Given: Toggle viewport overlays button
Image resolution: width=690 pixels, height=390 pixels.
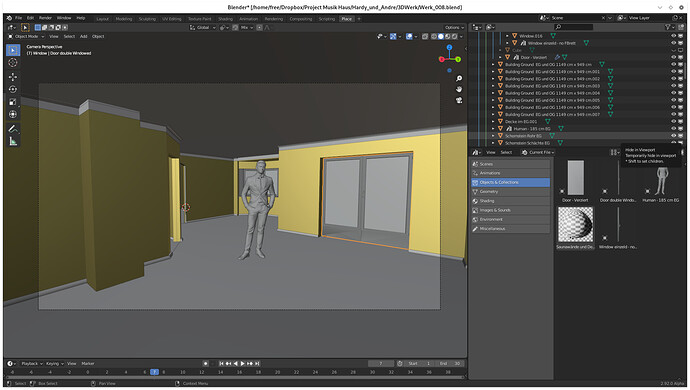Looking at the screenshot, I should (x=409, y=37).
